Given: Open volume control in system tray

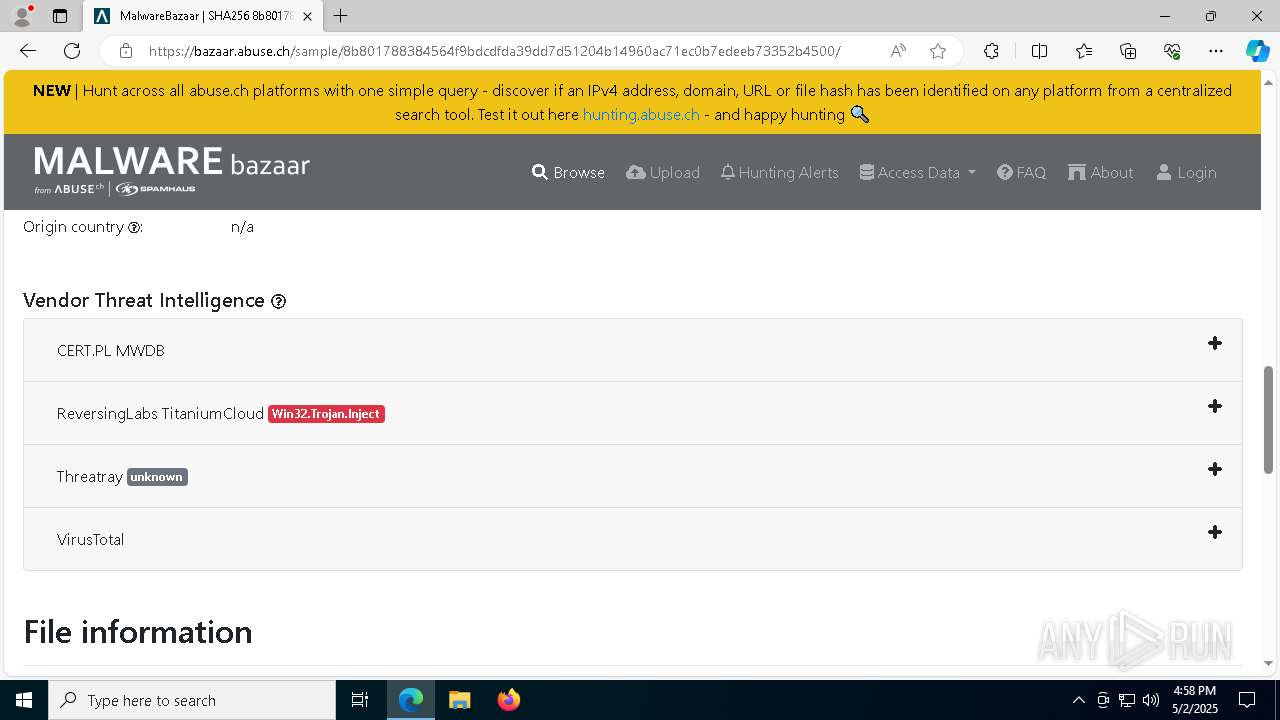Looking at the screenshot, I should pos(1151,700).
